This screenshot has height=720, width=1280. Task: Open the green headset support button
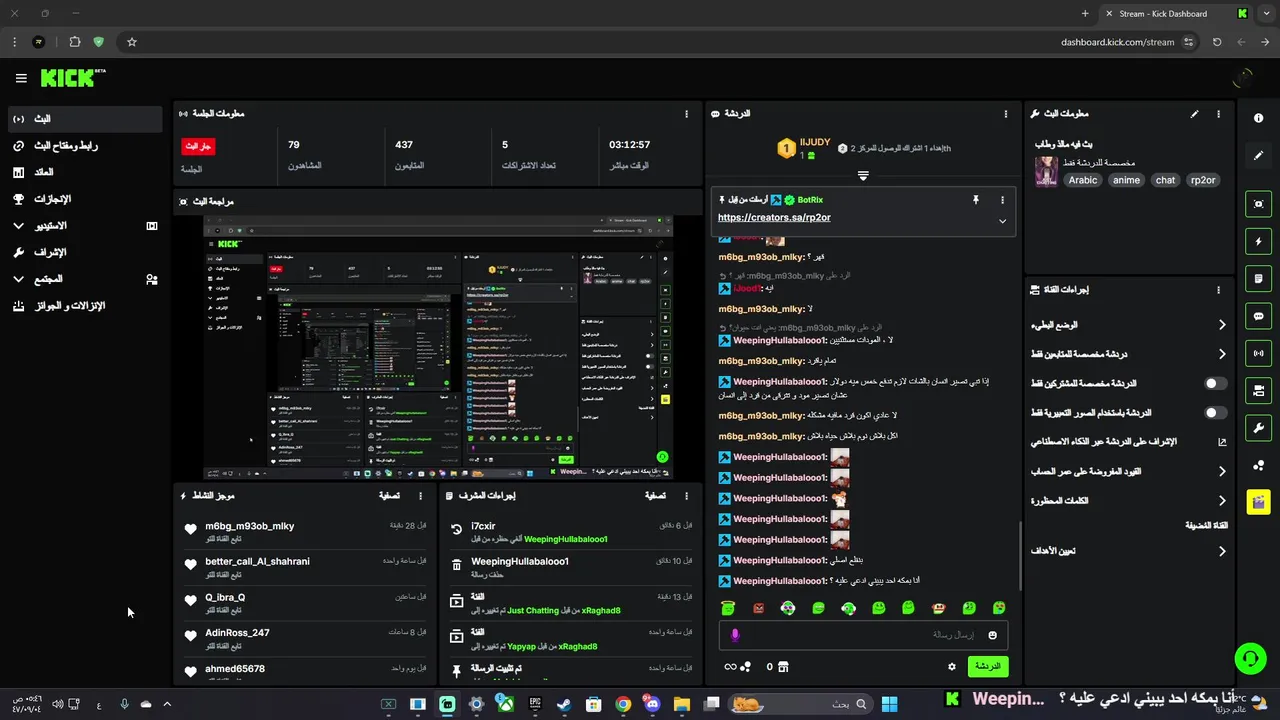(1250, 658)
